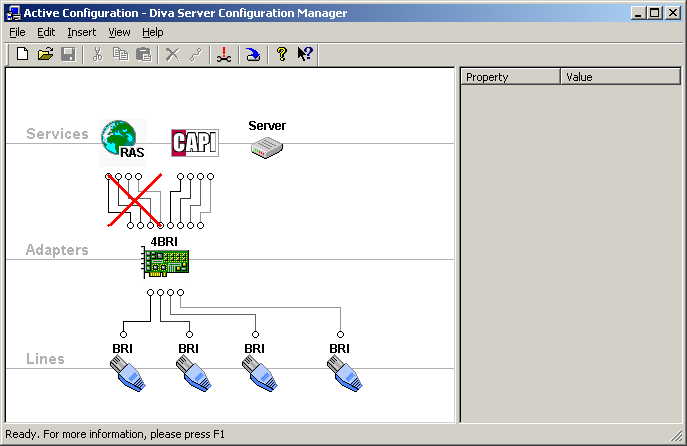
Task: Click the Open folder toolbar icon
Action: coord(45,54)
